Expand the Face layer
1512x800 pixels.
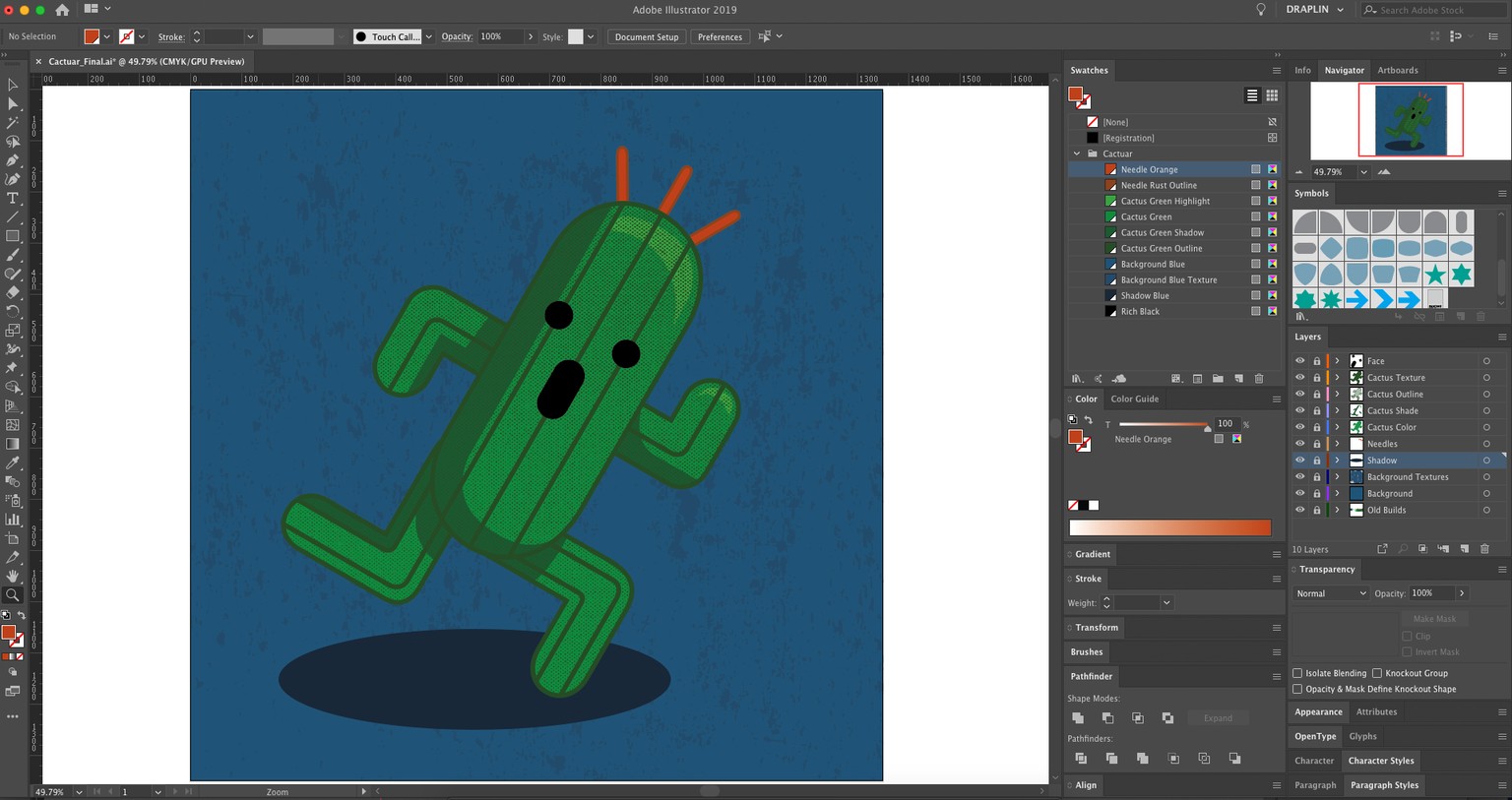click(x=1337, y=361)
